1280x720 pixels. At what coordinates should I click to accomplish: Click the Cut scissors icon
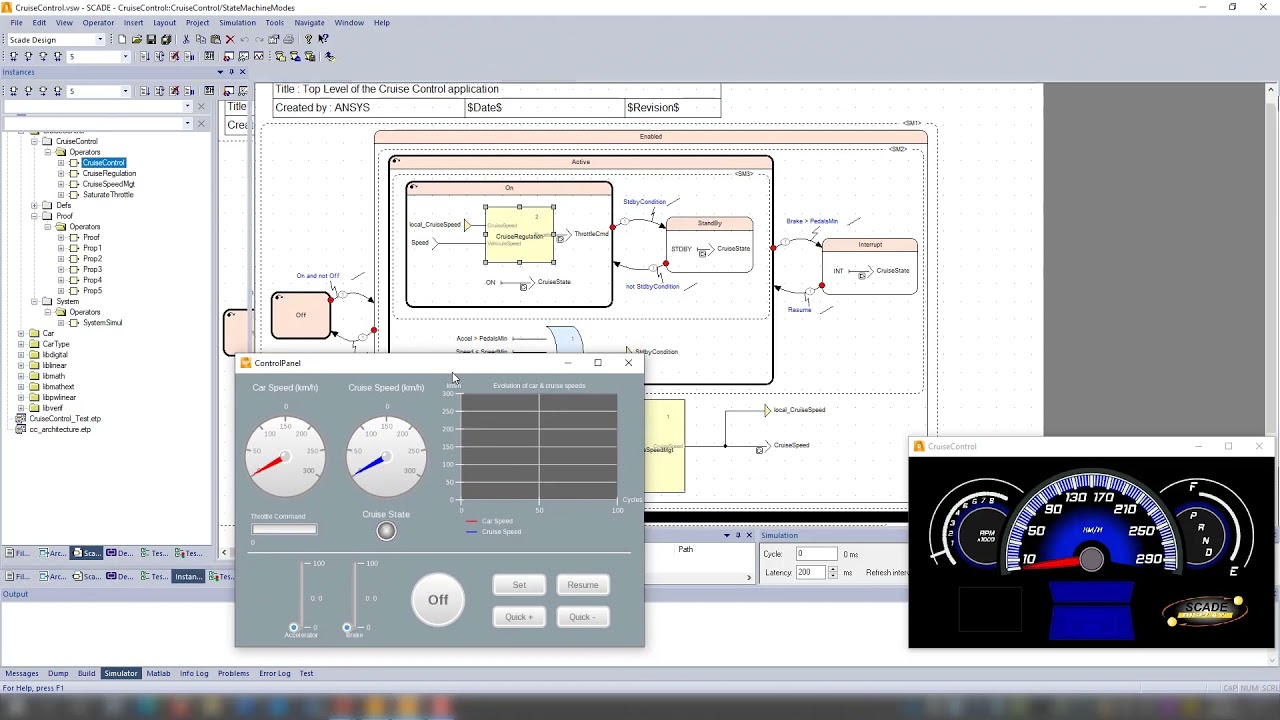186,39
